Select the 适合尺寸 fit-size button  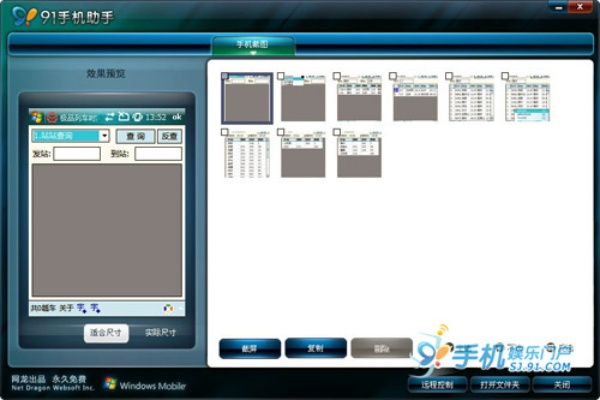point(105,333)
